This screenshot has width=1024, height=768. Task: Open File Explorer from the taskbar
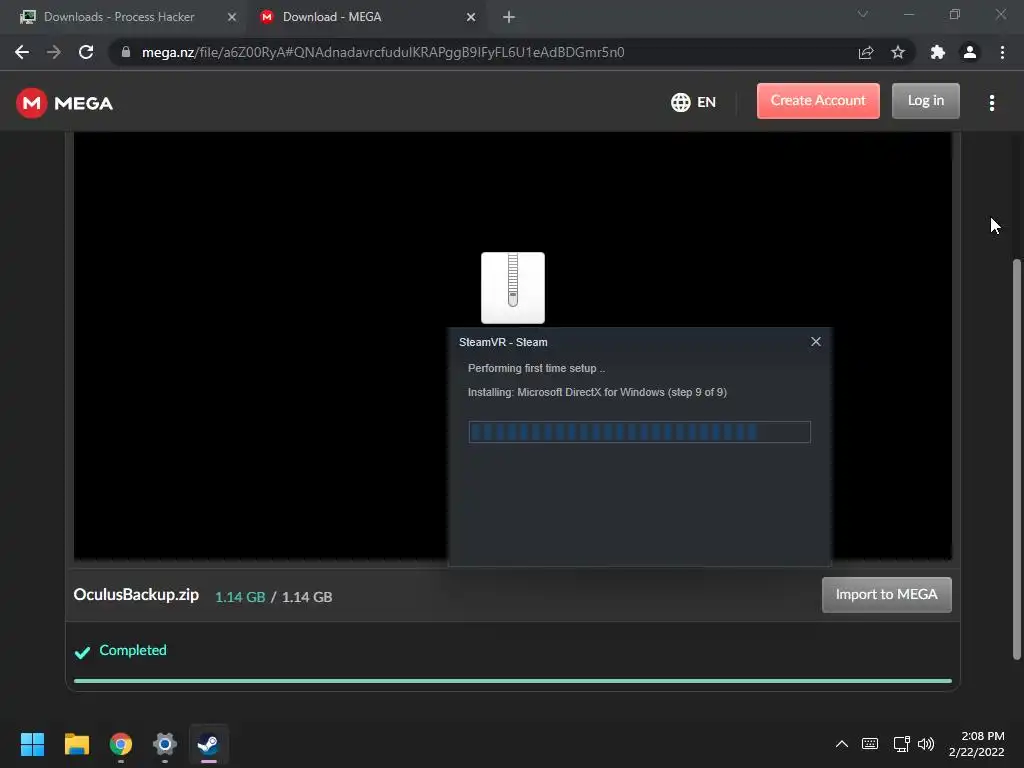click(x=76, y=744)
